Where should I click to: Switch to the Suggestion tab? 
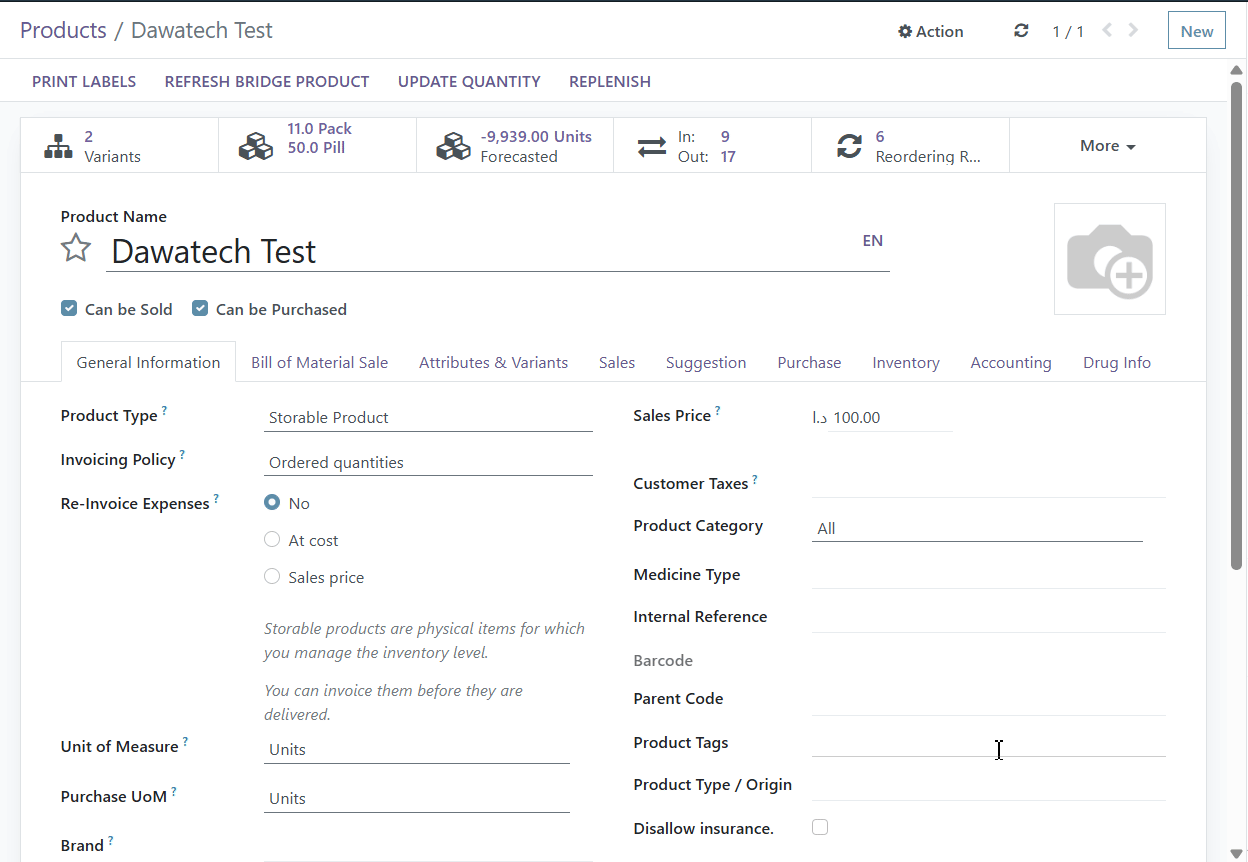[706, 362]
